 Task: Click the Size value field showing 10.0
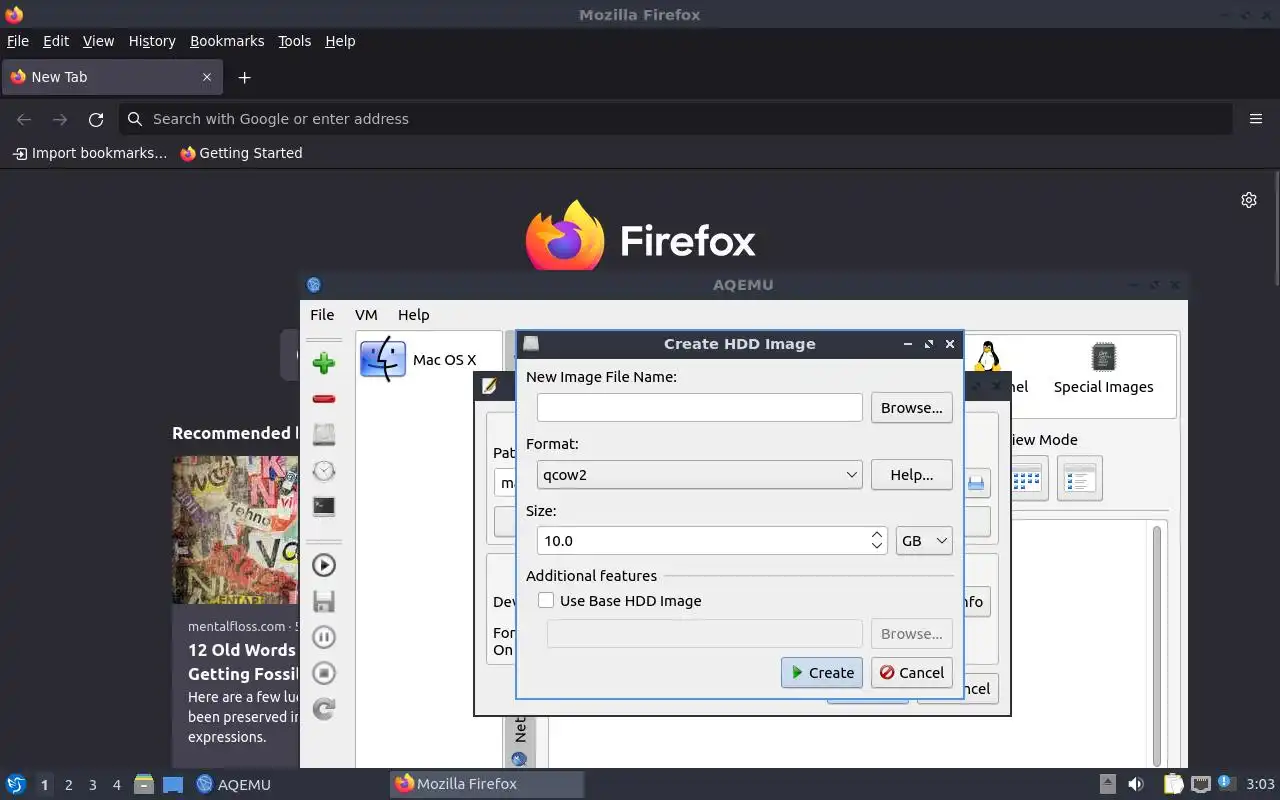703,541
